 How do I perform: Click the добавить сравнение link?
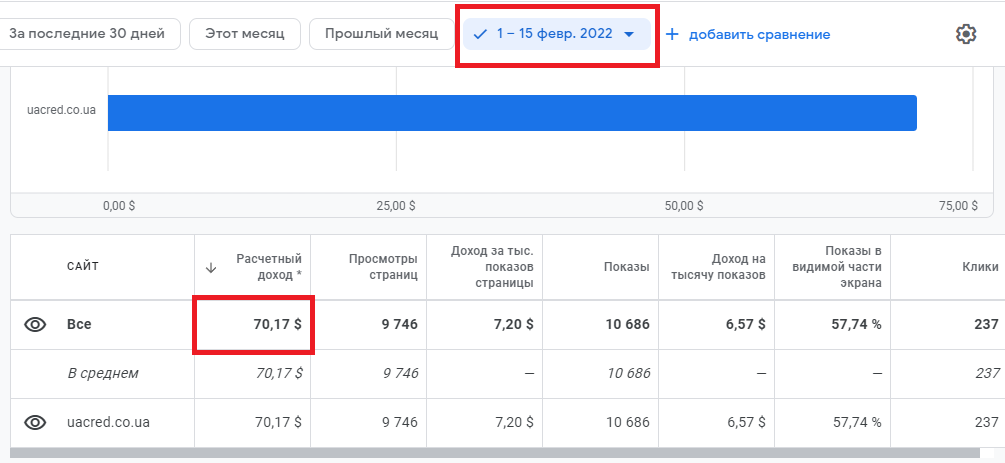(x=760, y=35)
